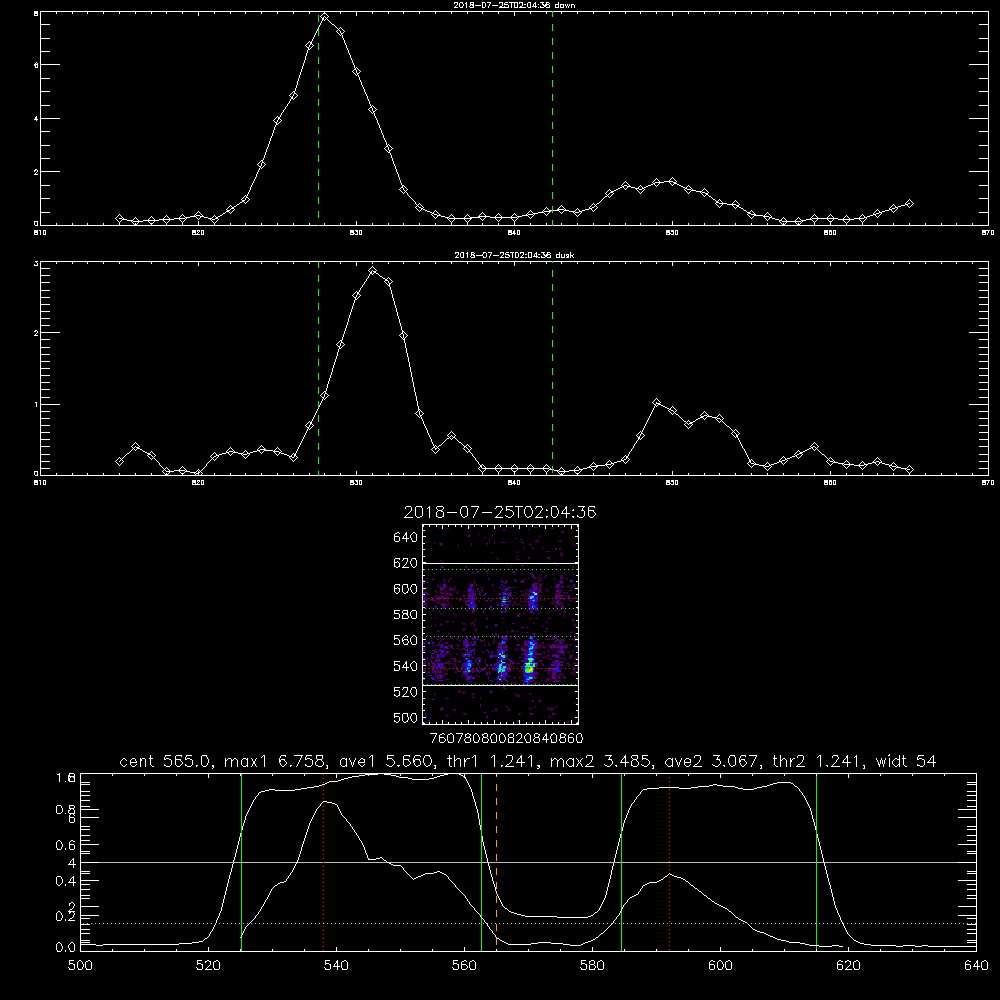This screenshot has width=1000, height=1000.
Task: Click the first green dashed line in dawn plot
Action: pyautogui.click(x=318, y=119)
